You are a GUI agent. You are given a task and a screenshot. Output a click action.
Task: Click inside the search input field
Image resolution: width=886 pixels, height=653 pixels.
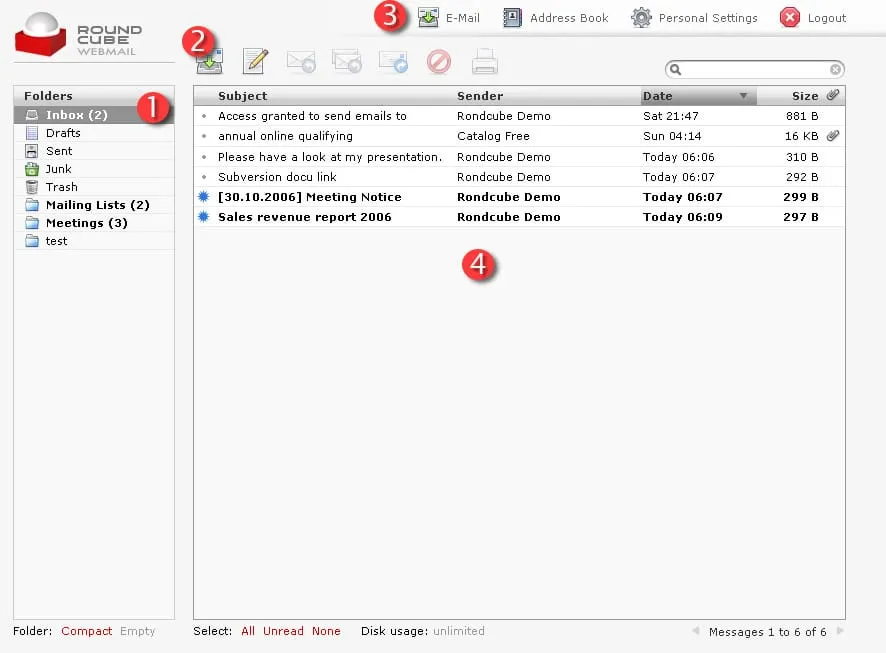[755, 69]
